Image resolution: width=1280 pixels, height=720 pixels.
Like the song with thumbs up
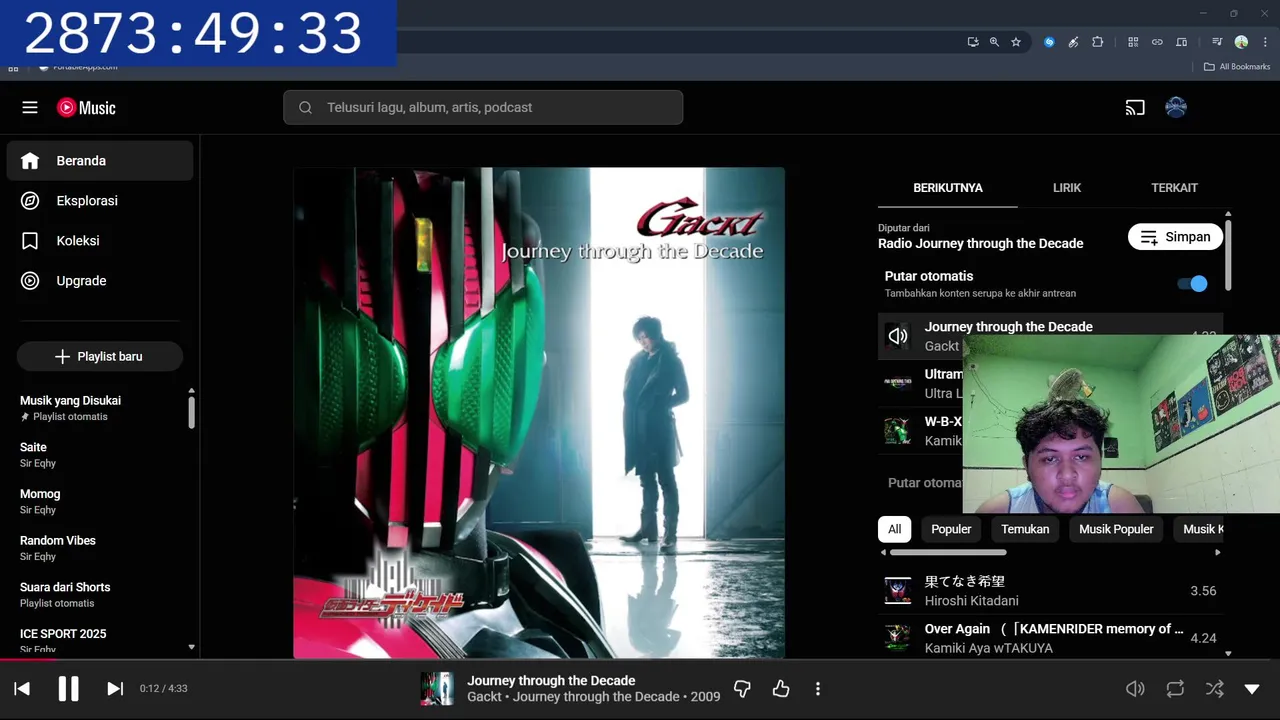tap(781, 688)
